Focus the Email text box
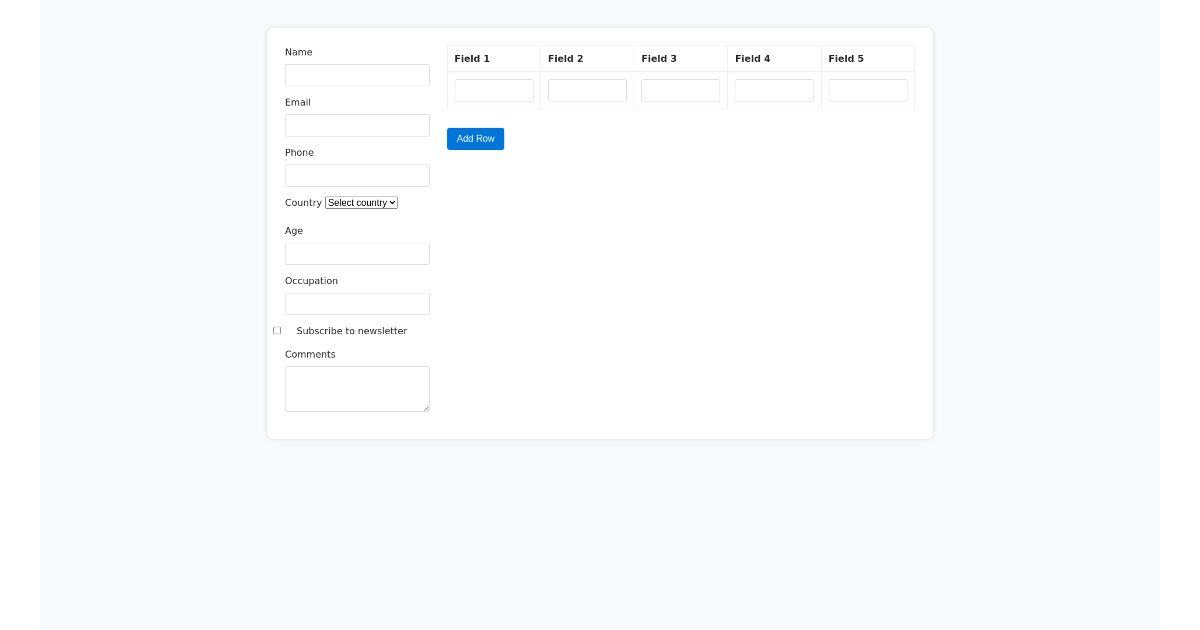1200x630 pixels. 357,126
